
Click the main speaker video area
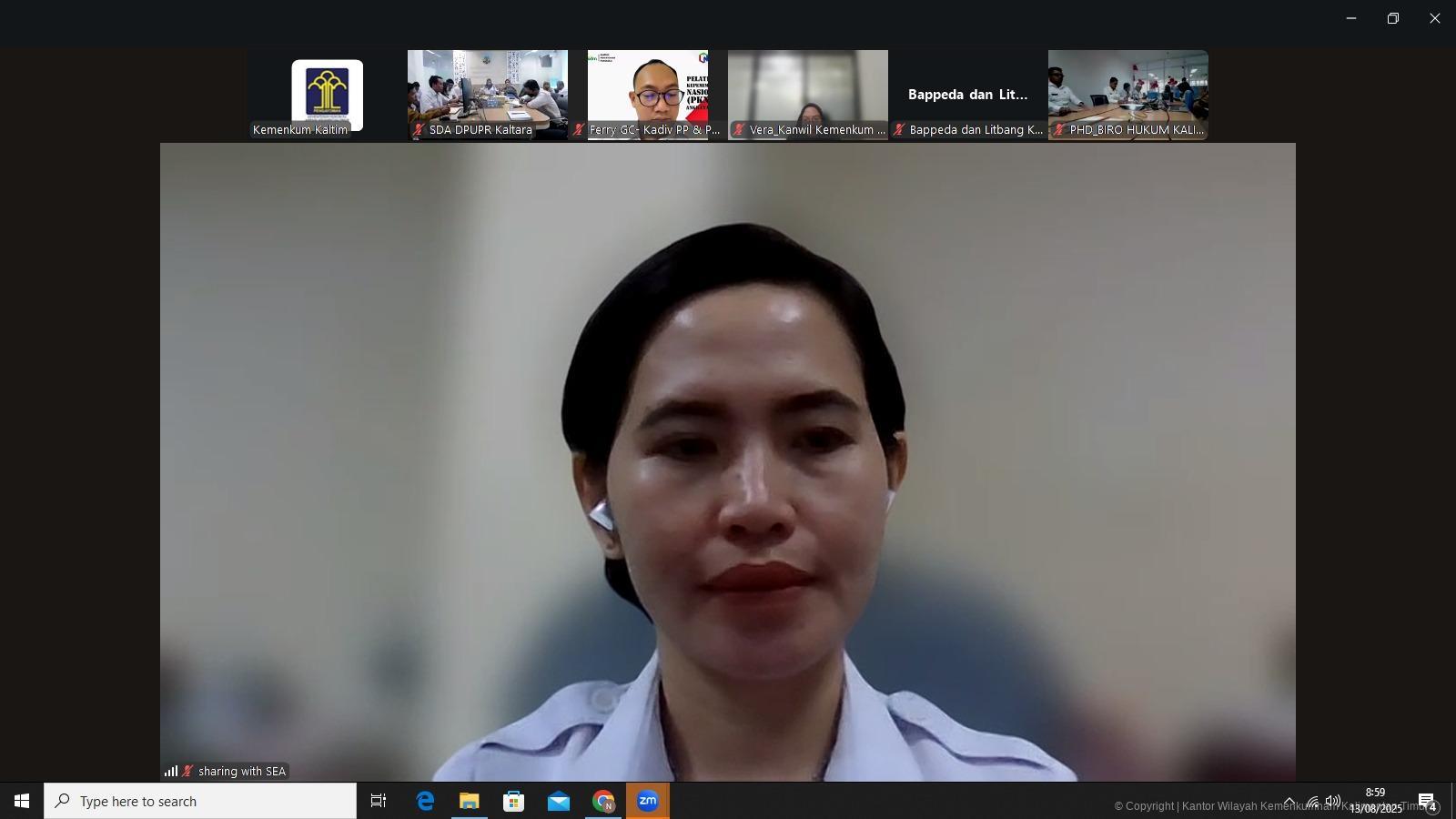[728, 462]
